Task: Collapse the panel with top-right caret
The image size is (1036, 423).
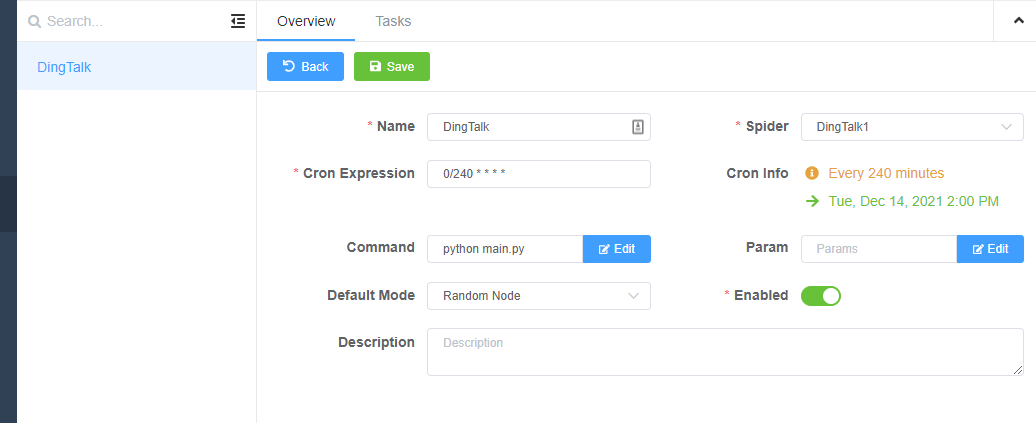Action: coord(1016,21)
